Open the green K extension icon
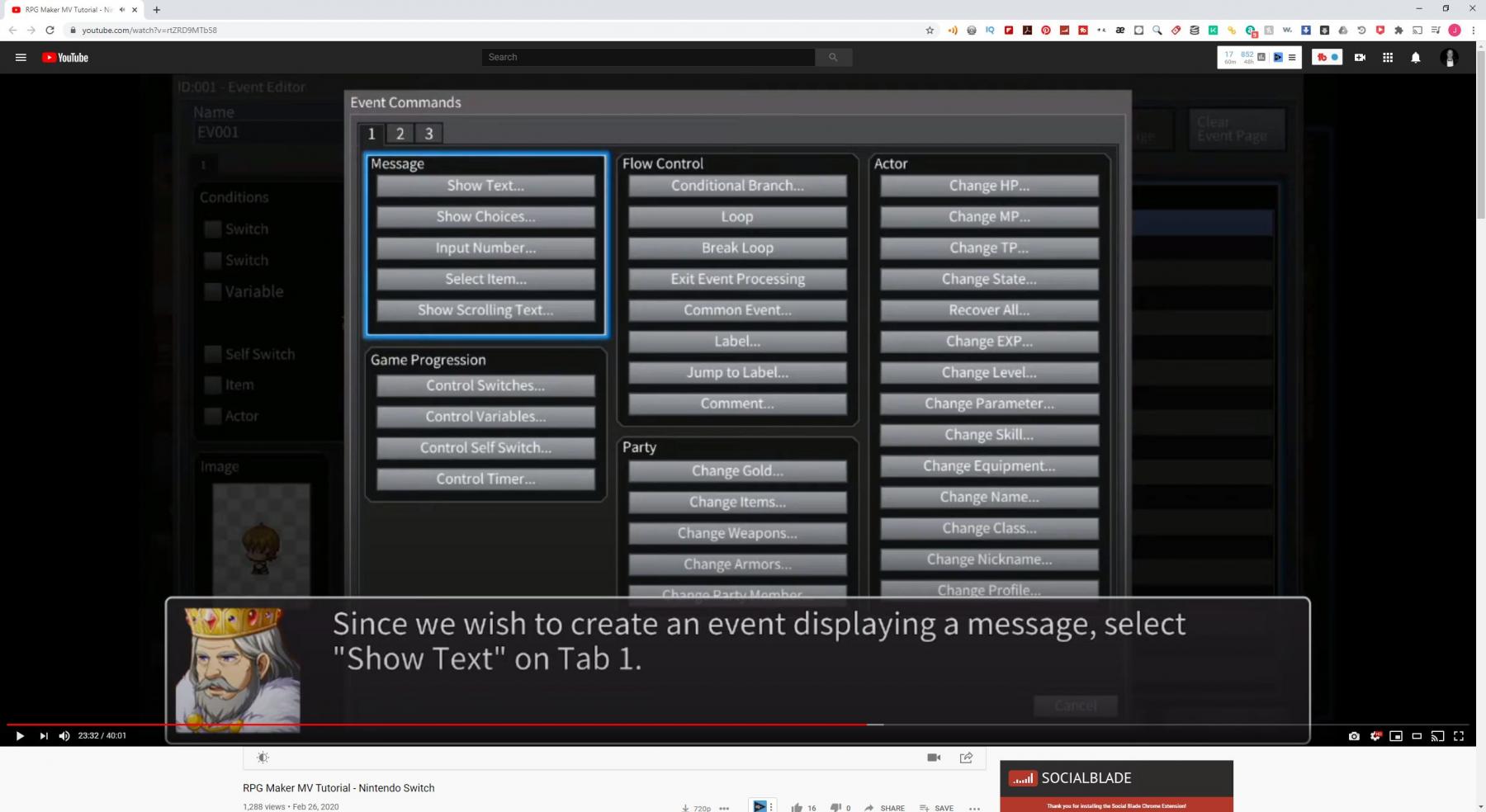This screenshot has width=1486, height=812. pyautogui.click(x=1213, y=30)
